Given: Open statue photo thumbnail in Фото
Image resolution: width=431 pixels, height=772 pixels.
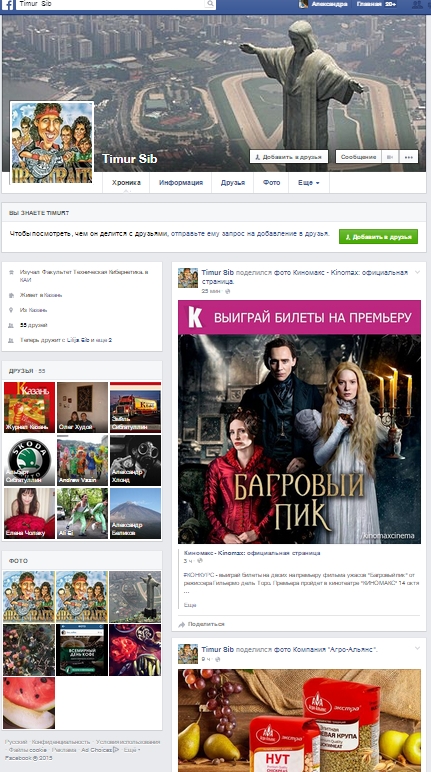Looking at the screenshot, I should pyautogui.click(x=135, y=597).
